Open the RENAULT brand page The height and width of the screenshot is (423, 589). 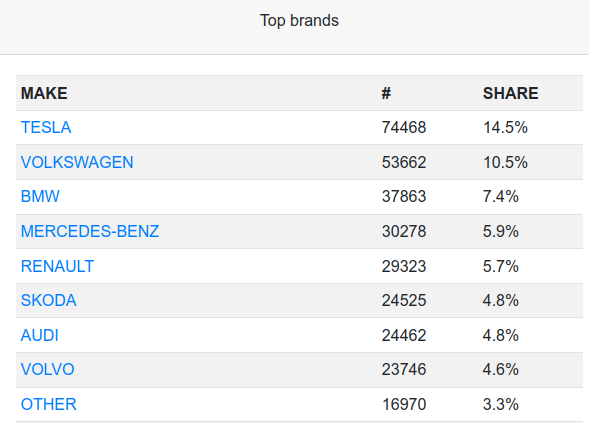[57, 266]
